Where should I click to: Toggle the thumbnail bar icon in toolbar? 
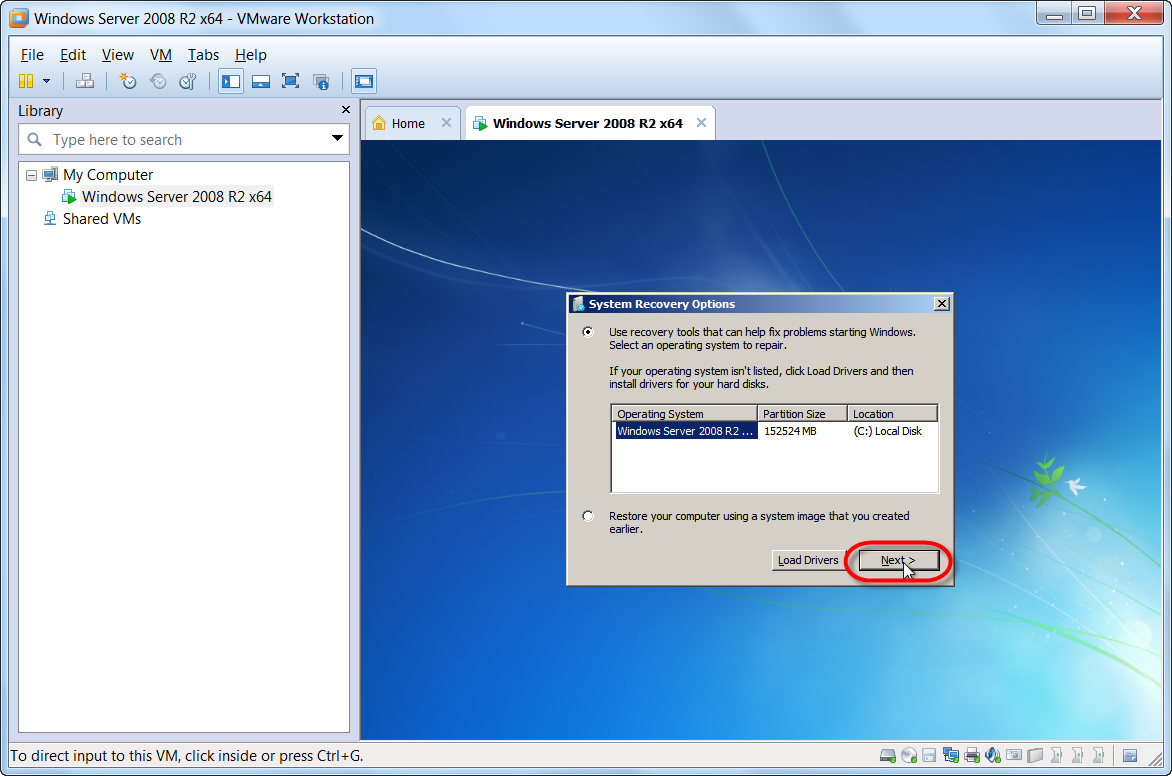point(261,81)
